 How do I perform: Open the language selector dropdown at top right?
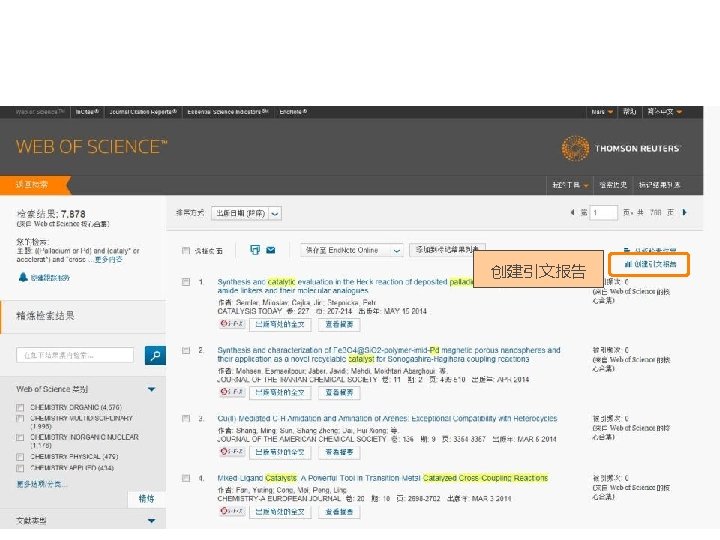665,112
